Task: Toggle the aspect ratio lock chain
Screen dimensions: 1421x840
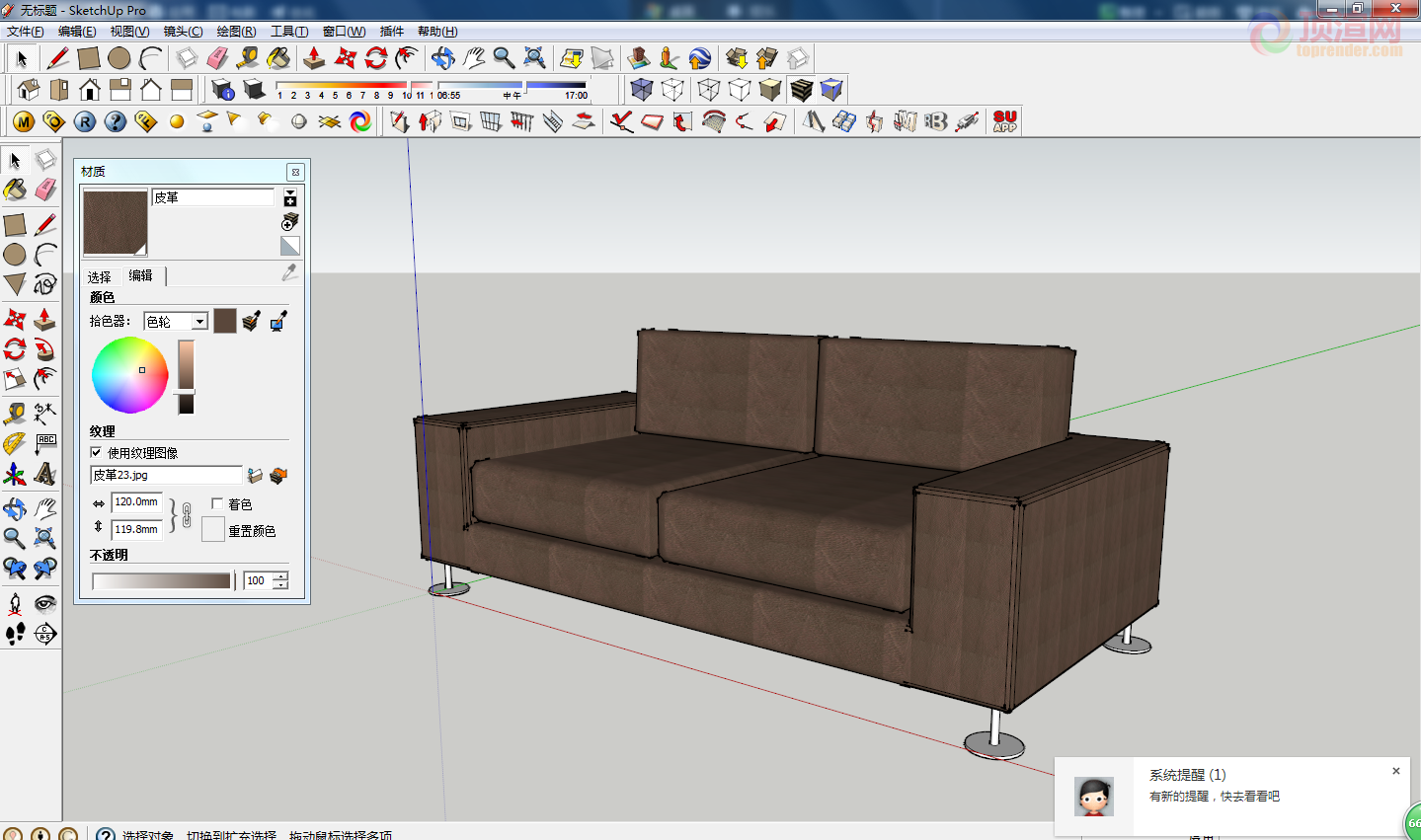Action: coord(186,515)
